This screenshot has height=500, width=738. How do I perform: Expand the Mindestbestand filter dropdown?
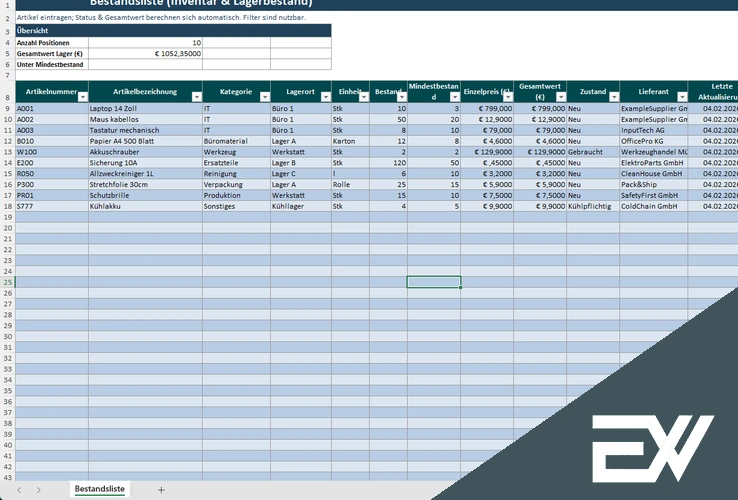[x=455, y=97]
